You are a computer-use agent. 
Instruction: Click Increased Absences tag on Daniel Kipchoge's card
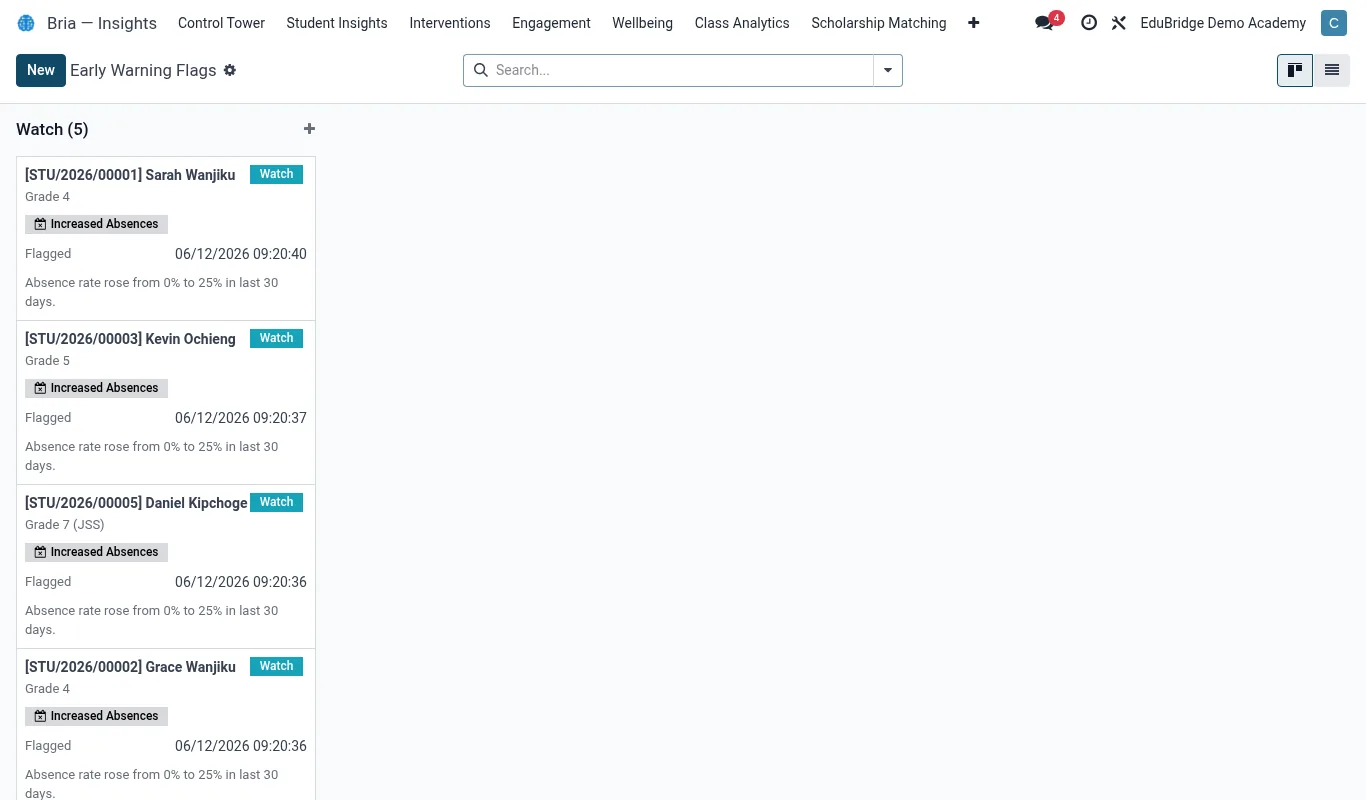click(96, 552)
